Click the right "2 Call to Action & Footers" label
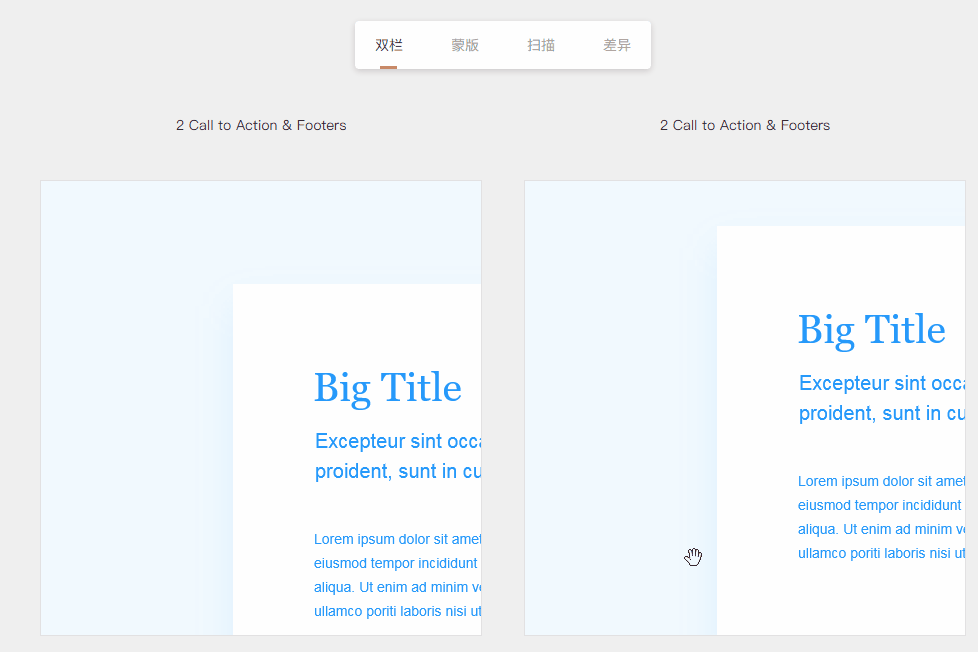 [745, 125]
